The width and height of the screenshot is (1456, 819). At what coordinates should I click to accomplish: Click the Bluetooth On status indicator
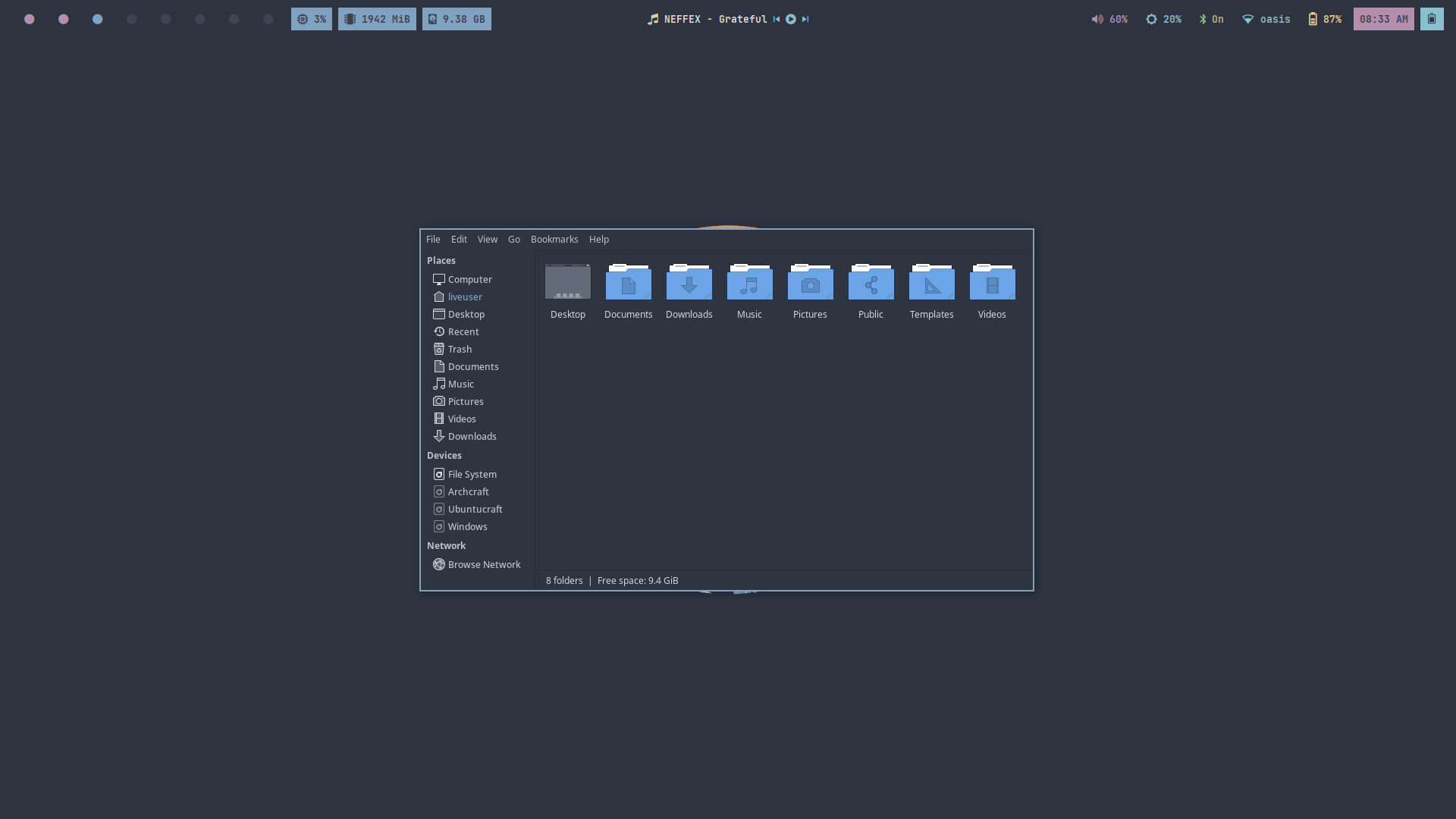point(1211,19)
